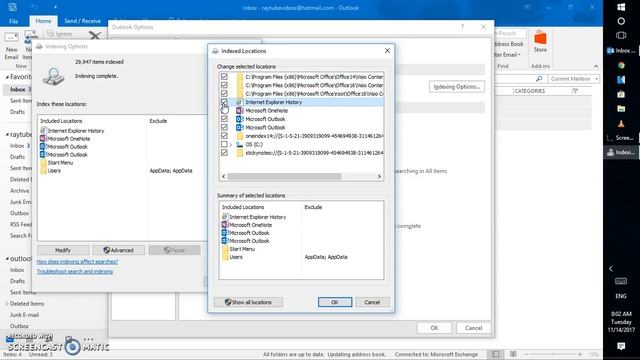Image resolution: width=640 pixels, height=360 pixels.
Task: Collapse the Outlook ribbon with the chevron
Action: pos(596,66)
